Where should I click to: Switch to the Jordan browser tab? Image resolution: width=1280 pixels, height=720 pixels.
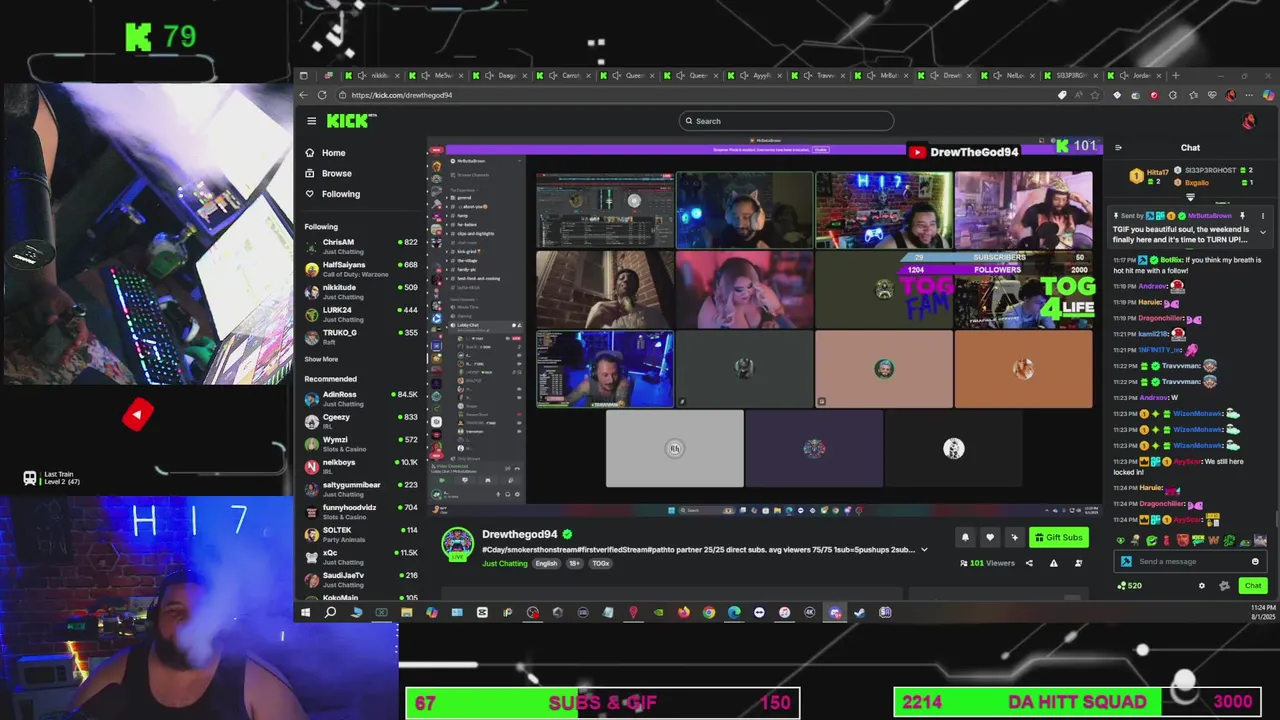click(x=1136, y=75)
